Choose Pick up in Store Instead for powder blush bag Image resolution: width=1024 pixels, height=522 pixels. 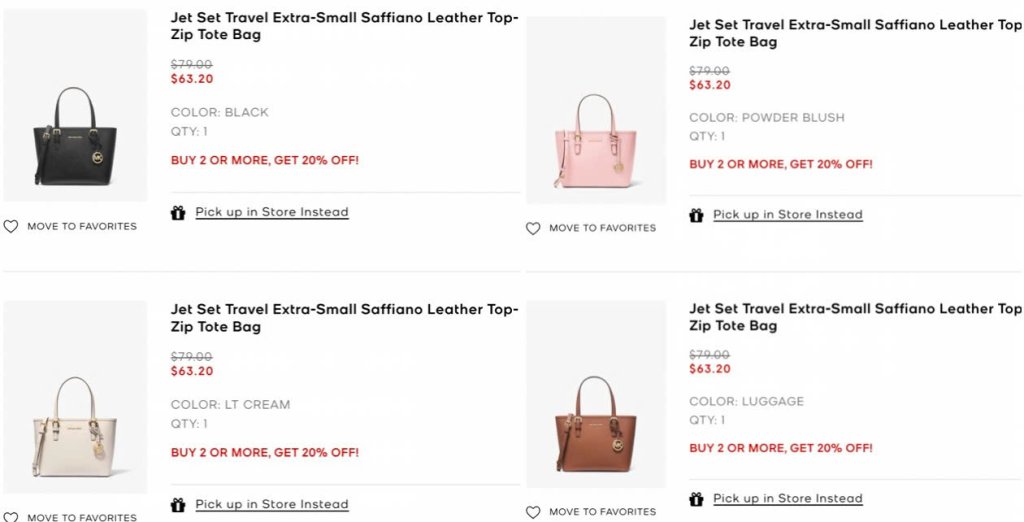[788, 215]
